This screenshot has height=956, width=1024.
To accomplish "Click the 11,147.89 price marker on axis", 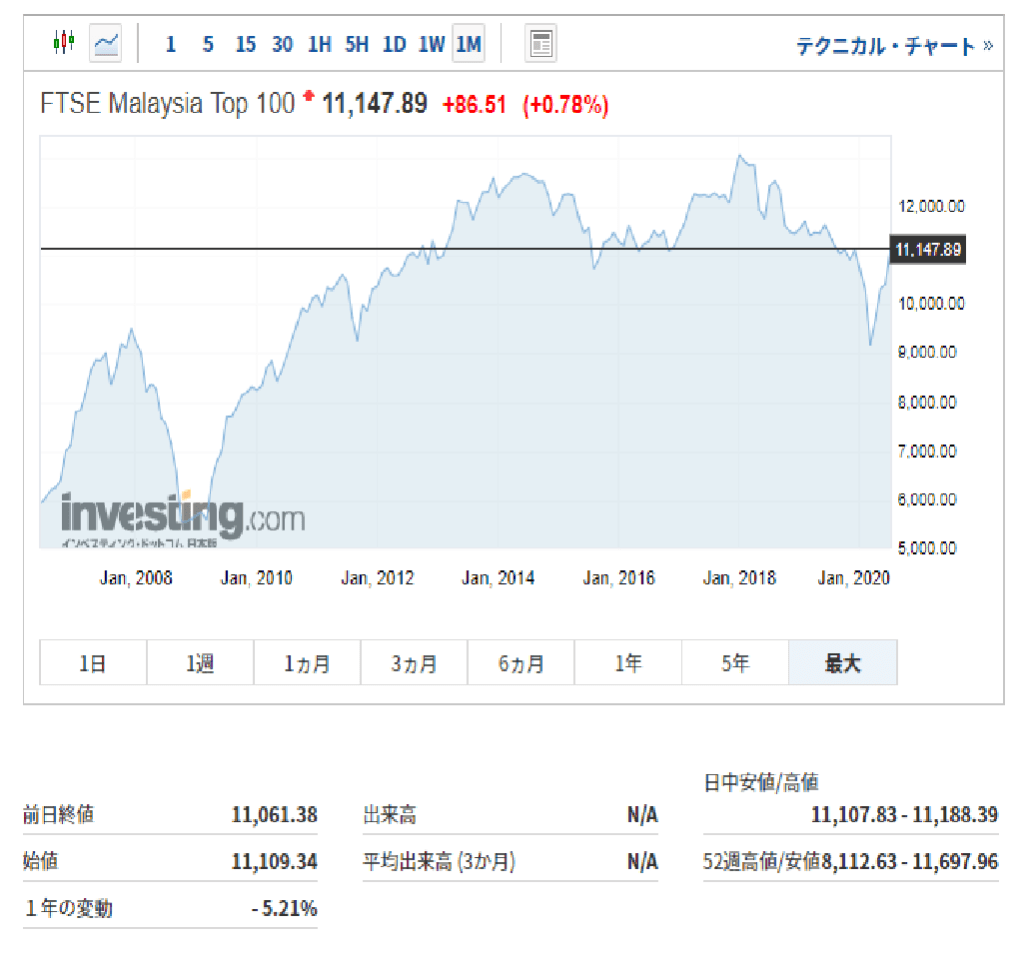I will [x=927, y=249].
